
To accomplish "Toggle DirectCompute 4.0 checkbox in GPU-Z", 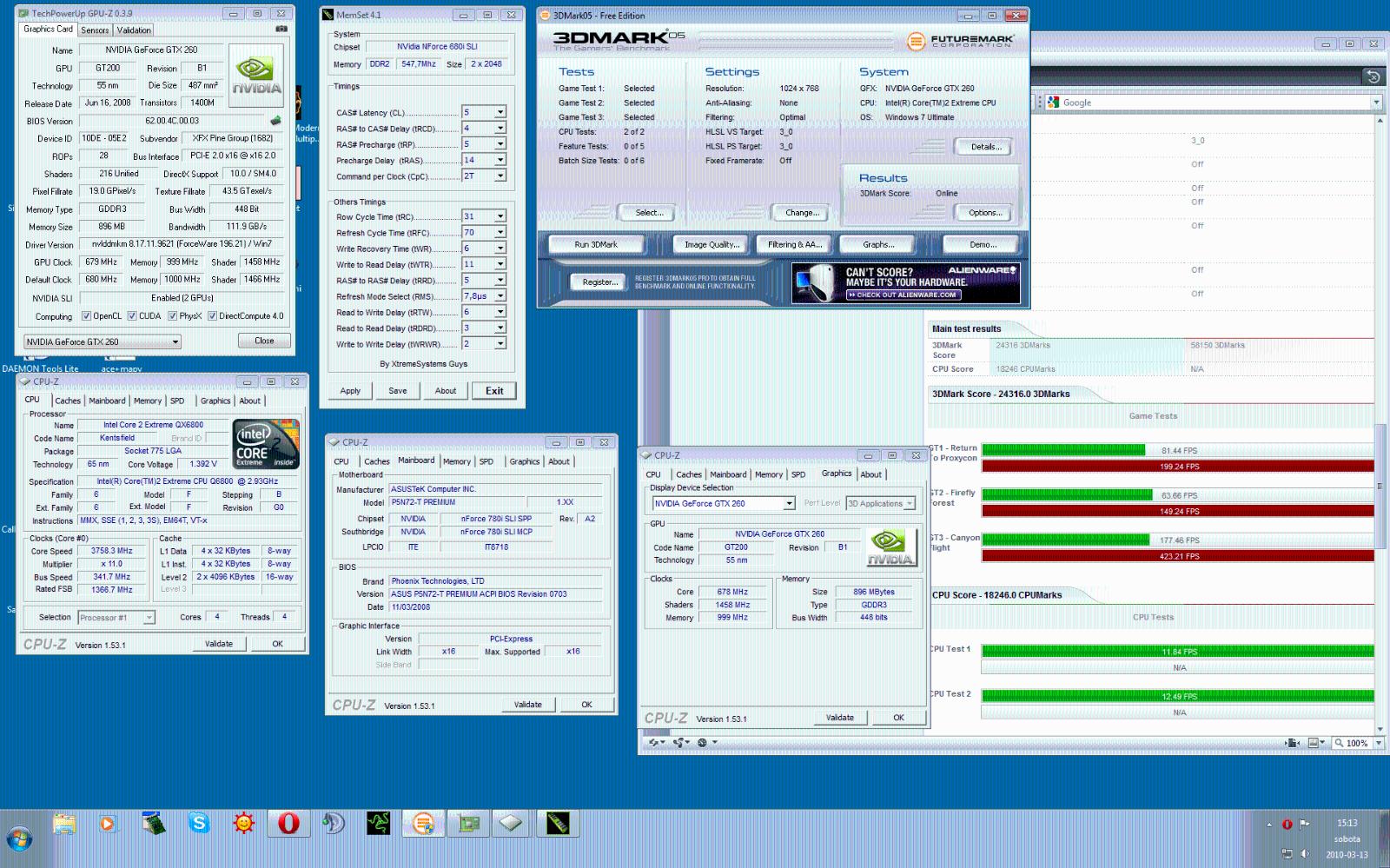I will point(212,316).
